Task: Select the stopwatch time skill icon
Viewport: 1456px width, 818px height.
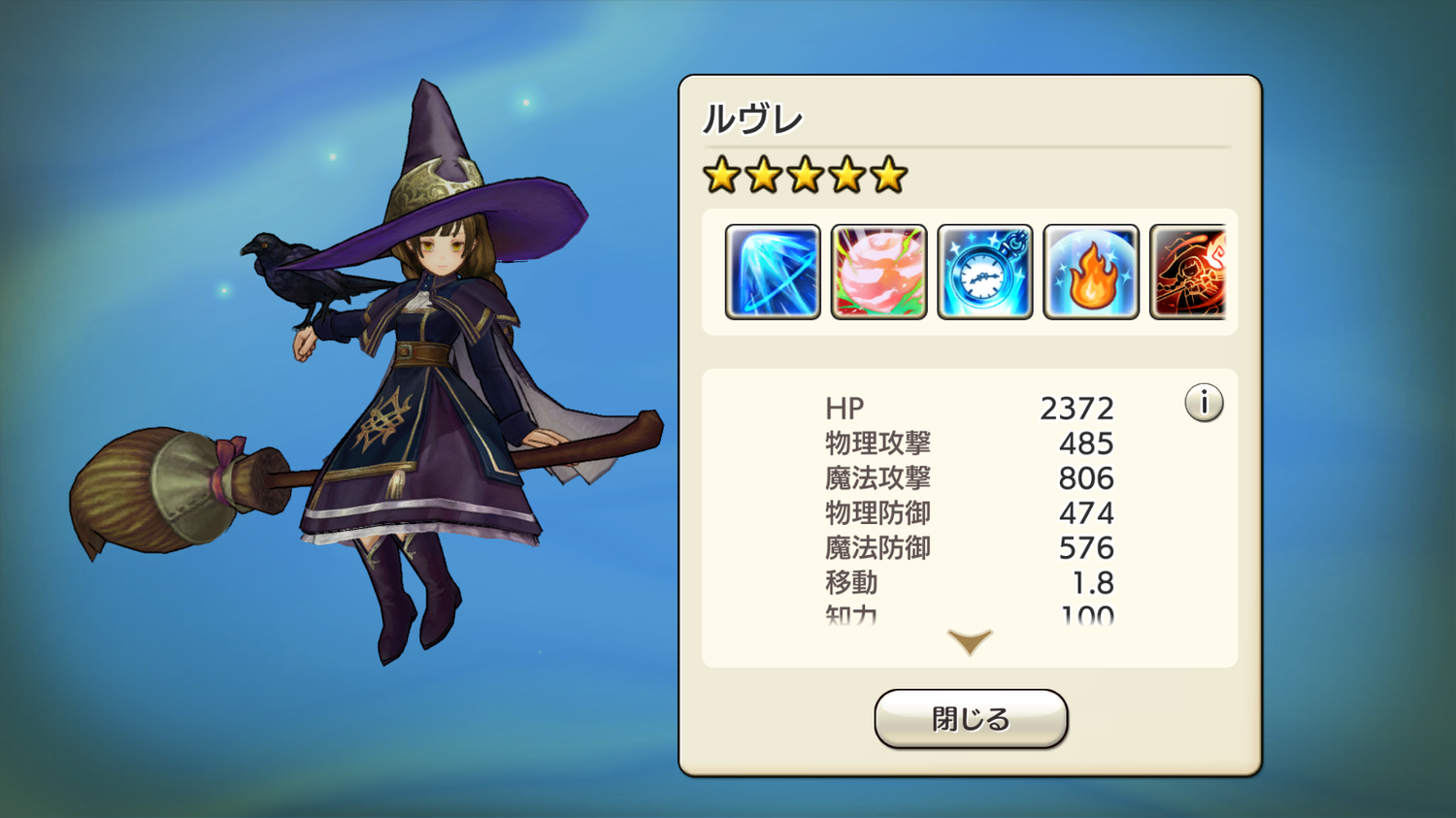Action: 984,272
